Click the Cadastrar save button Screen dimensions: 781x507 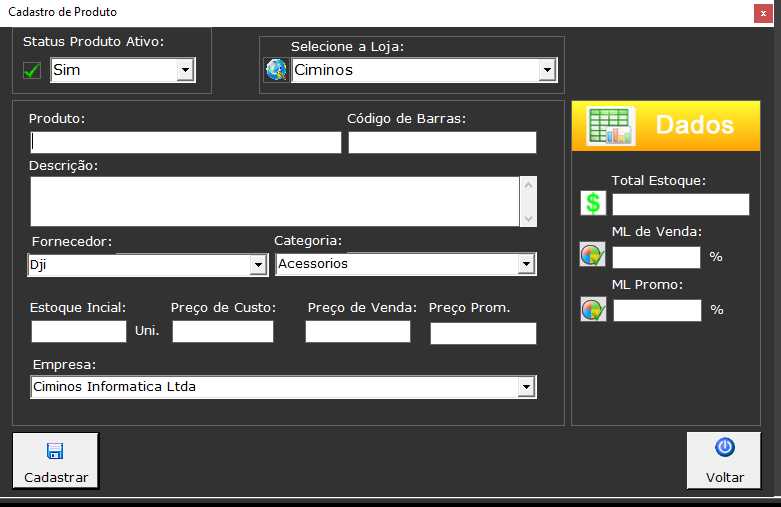tap(56, 461)
